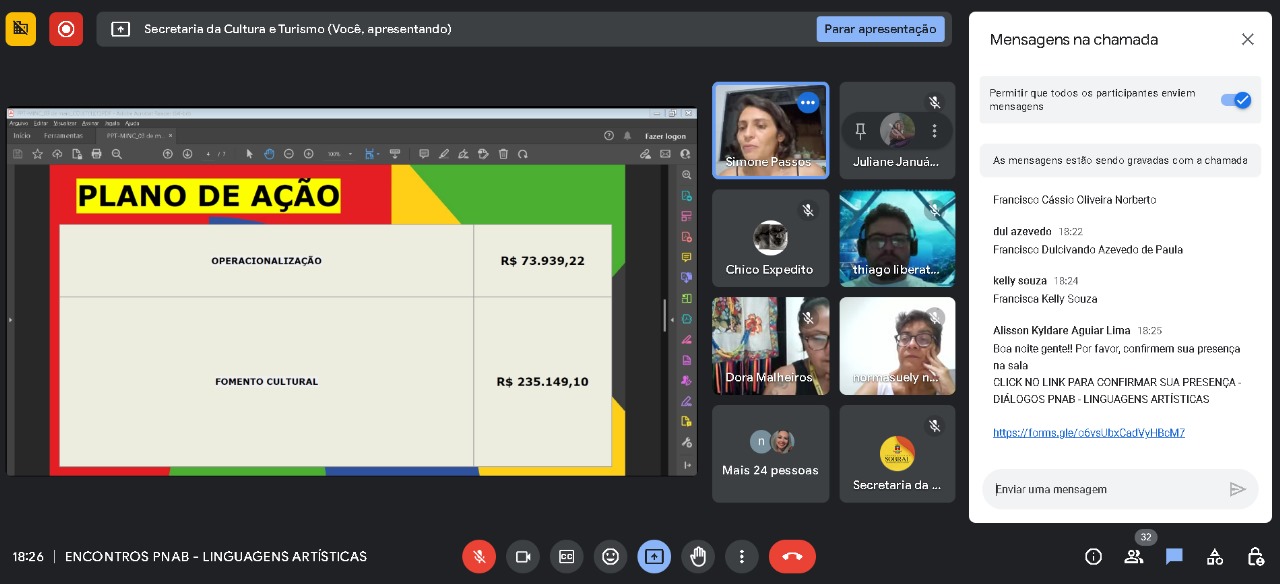The image size is (1280, 584).
Task: Open the emoji reactions picker
Action: tap(611, 557)
